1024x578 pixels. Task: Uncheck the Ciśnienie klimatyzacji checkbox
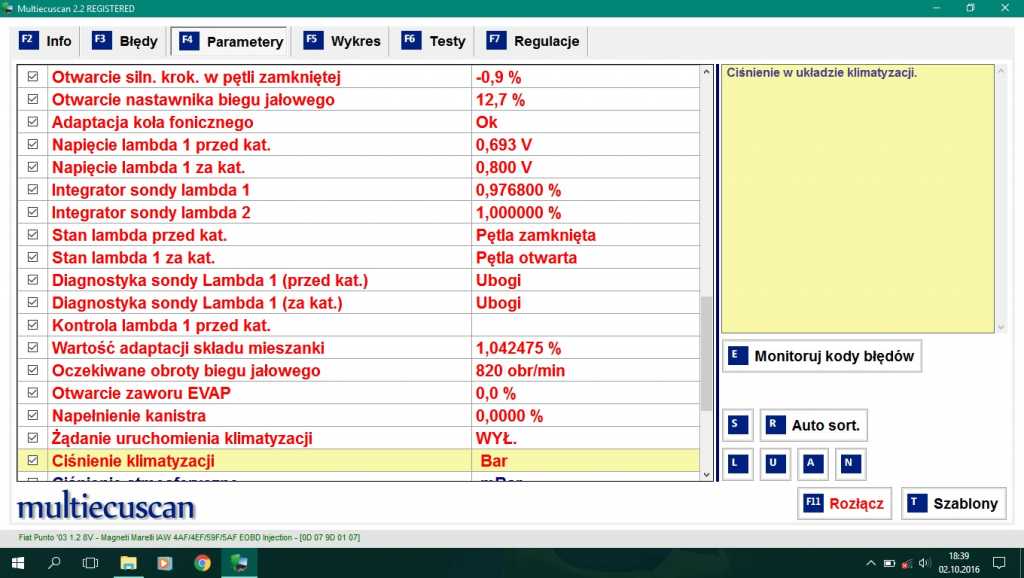(x=33, y=461)
